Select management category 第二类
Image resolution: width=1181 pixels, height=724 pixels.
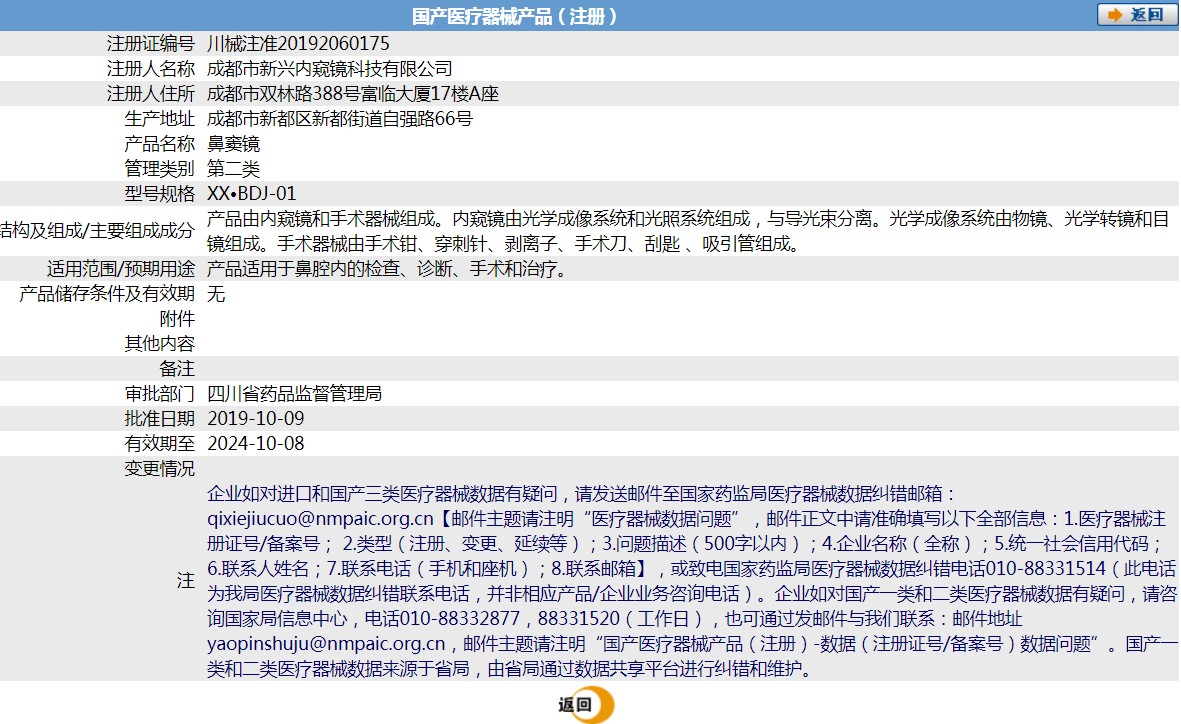point(233,168)
